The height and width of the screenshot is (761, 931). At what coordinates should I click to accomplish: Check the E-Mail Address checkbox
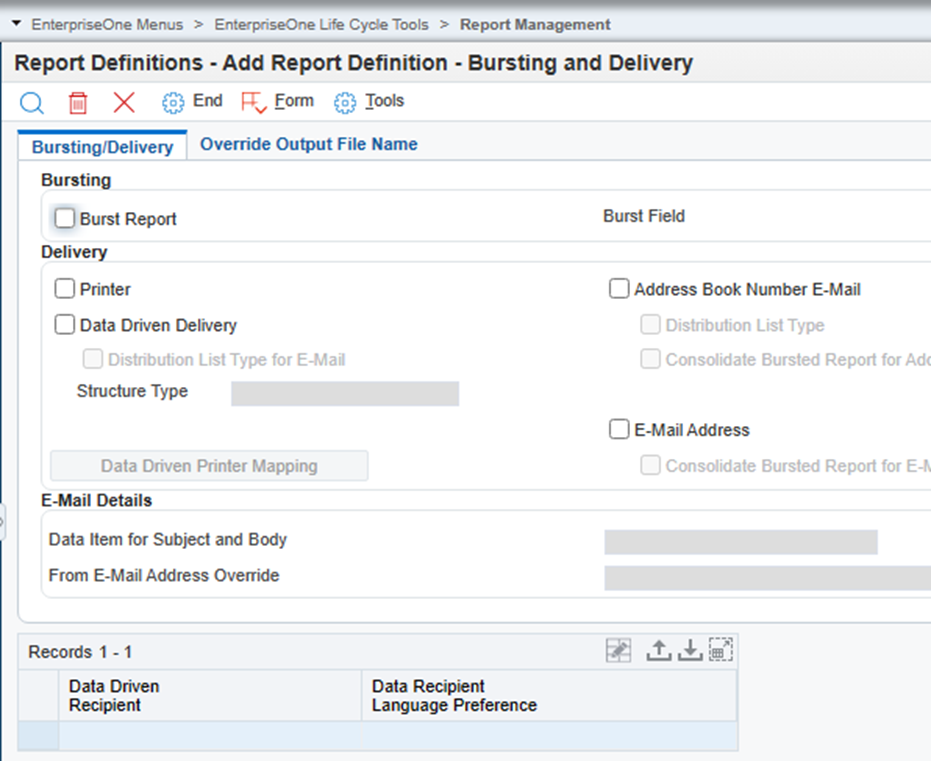pos(619,429)
